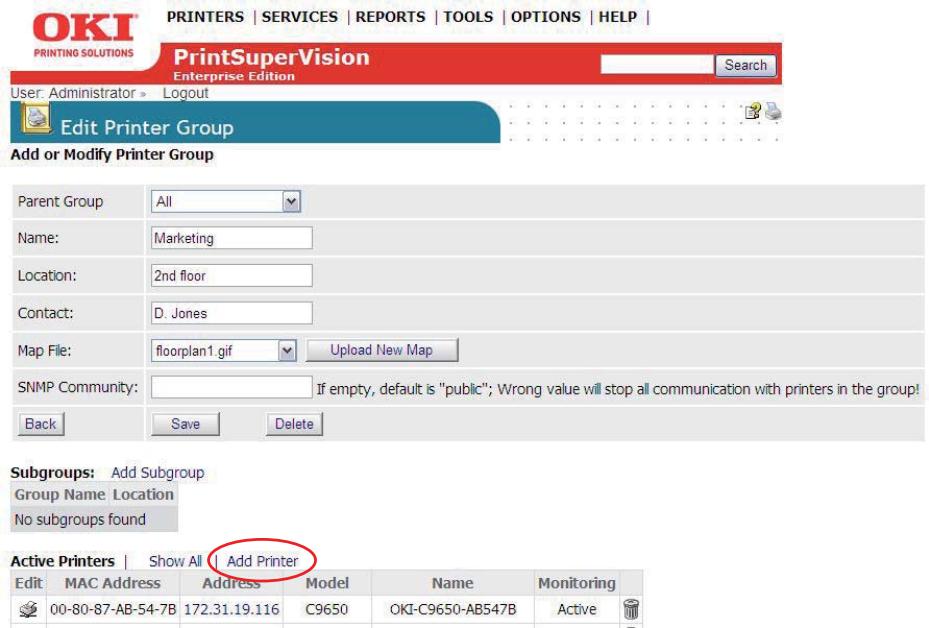Click the C9650 model cell
Image resolution: width=929 pixels, height=628 pixels.
click(x=326, y=609)
